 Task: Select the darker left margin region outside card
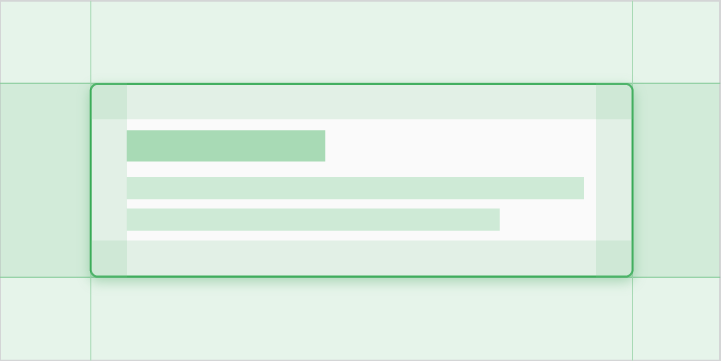pyautogui.click(x=46, y=180)
